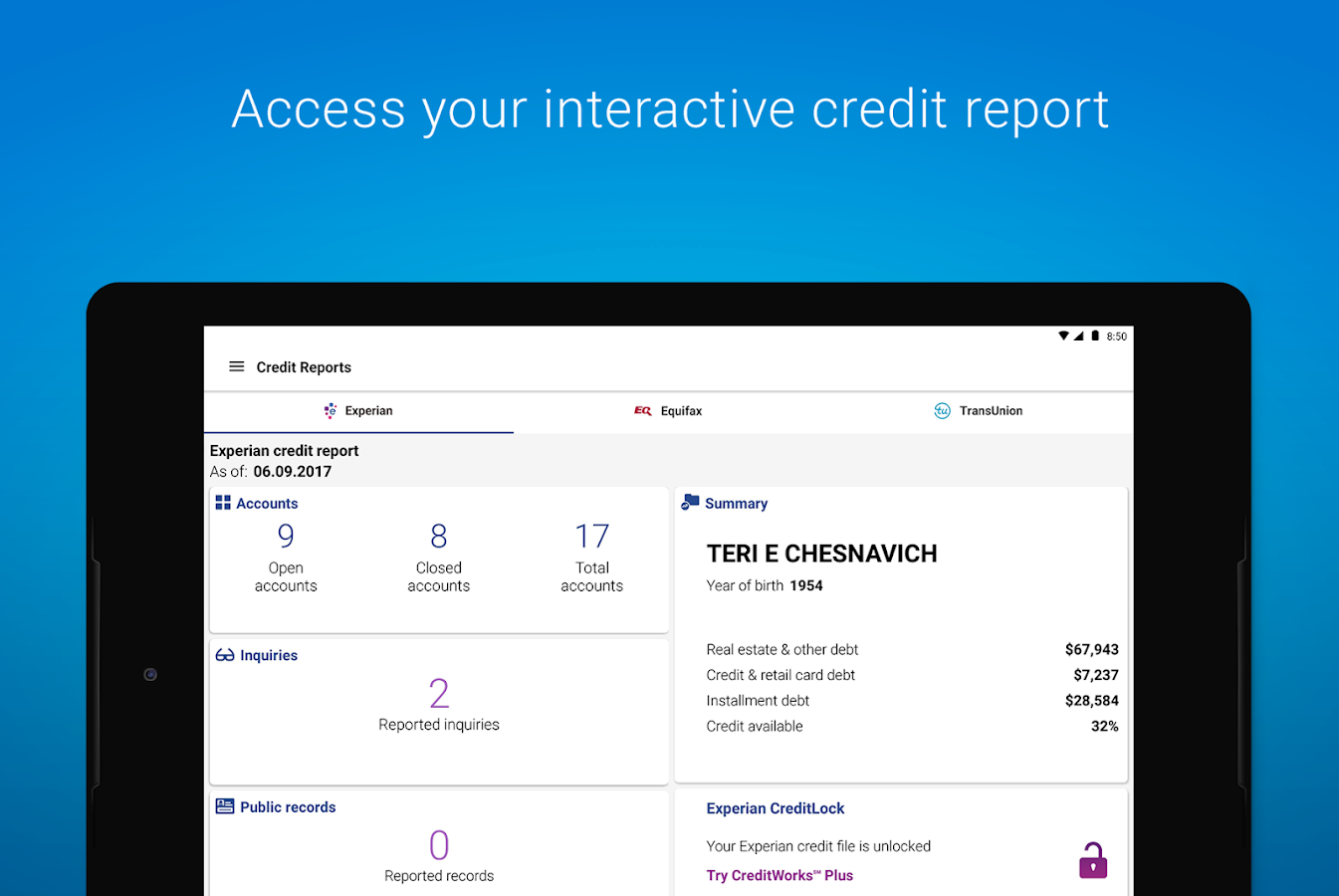Open the hamburger navigation menu

[x=237, y=366]
